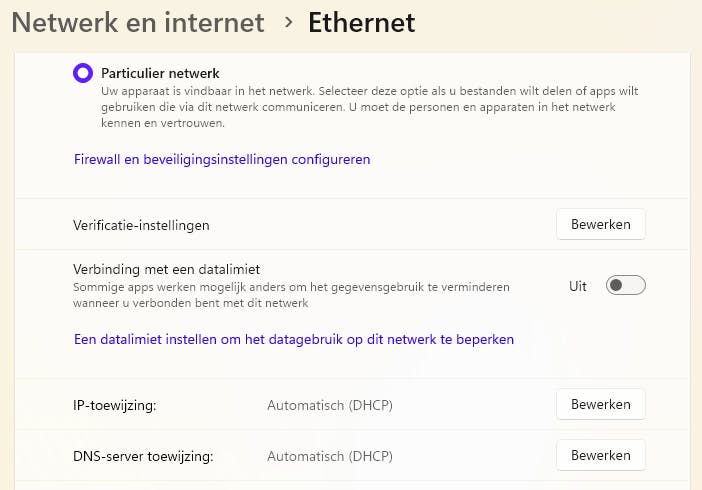Click Automatisch (DHCP) value for IP-toewijzing
The width and height of the screenshot is (702, 490).
pyautogui.click(x=329, y=405)
